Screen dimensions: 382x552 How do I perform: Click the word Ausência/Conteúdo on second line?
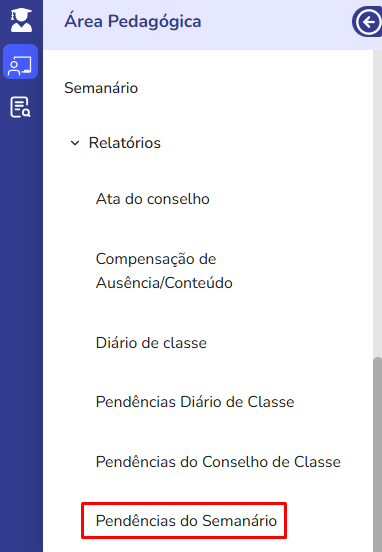pos(164,283)
